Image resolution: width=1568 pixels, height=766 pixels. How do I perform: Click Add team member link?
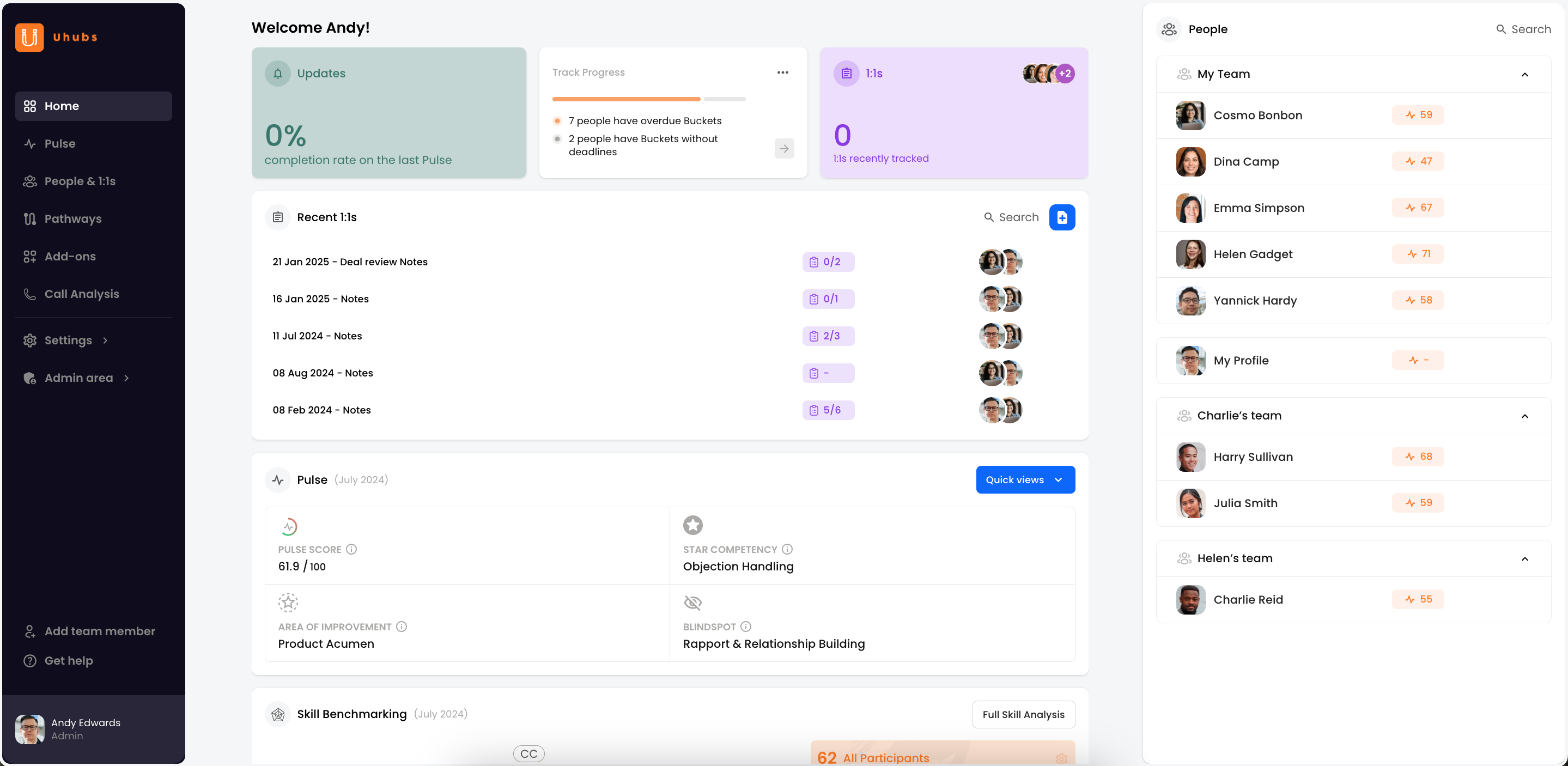click(x=99, y=631)
